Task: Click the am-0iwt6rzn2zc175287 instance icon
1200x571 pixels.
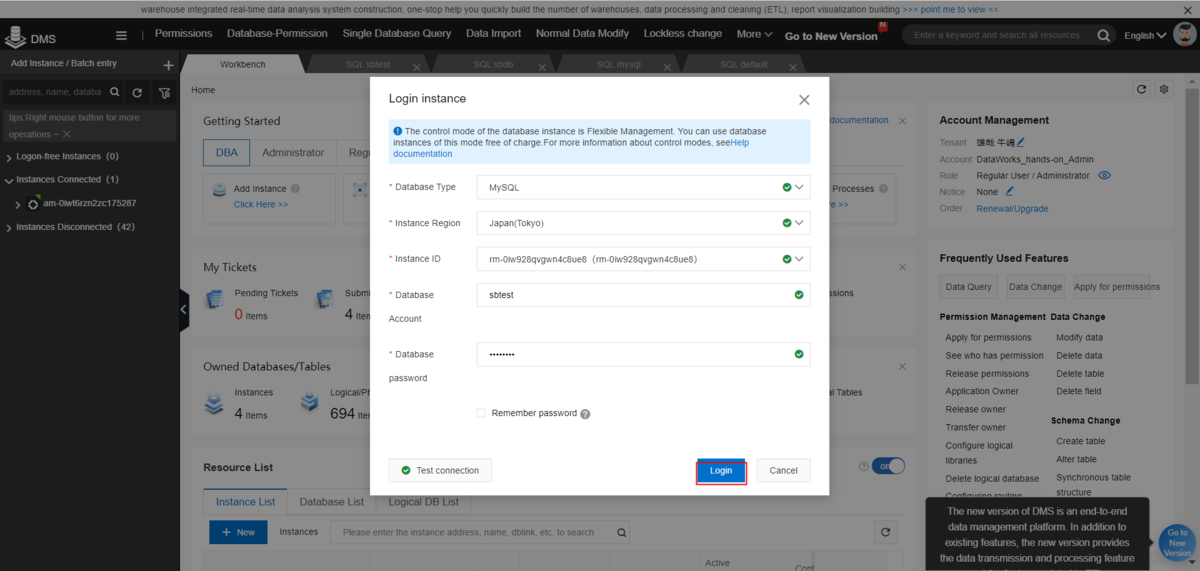Action: pyautogui.click(x=33, y=204)
